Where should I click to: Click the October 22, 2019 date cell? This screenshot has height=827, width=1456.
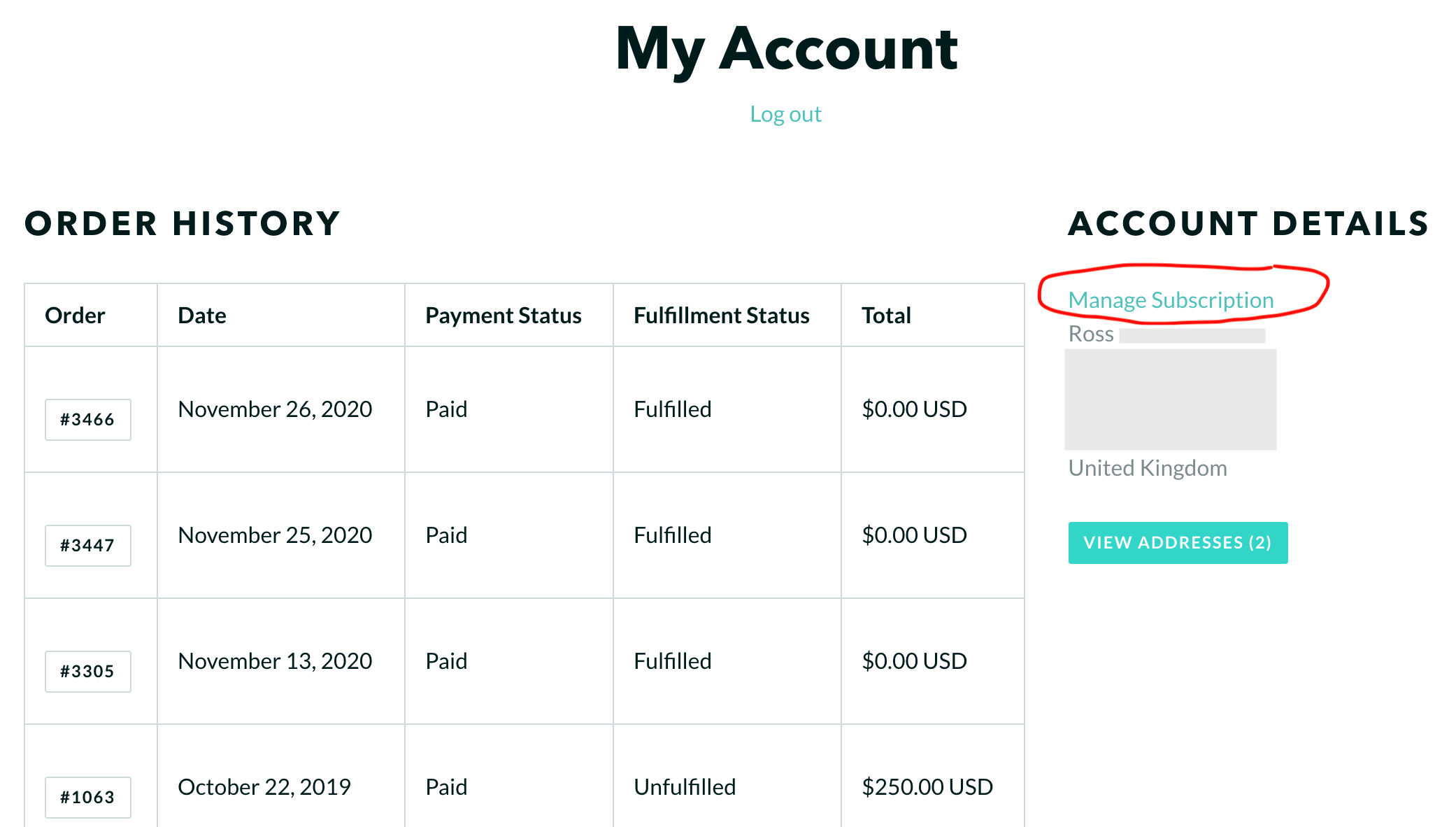point(264,787)
